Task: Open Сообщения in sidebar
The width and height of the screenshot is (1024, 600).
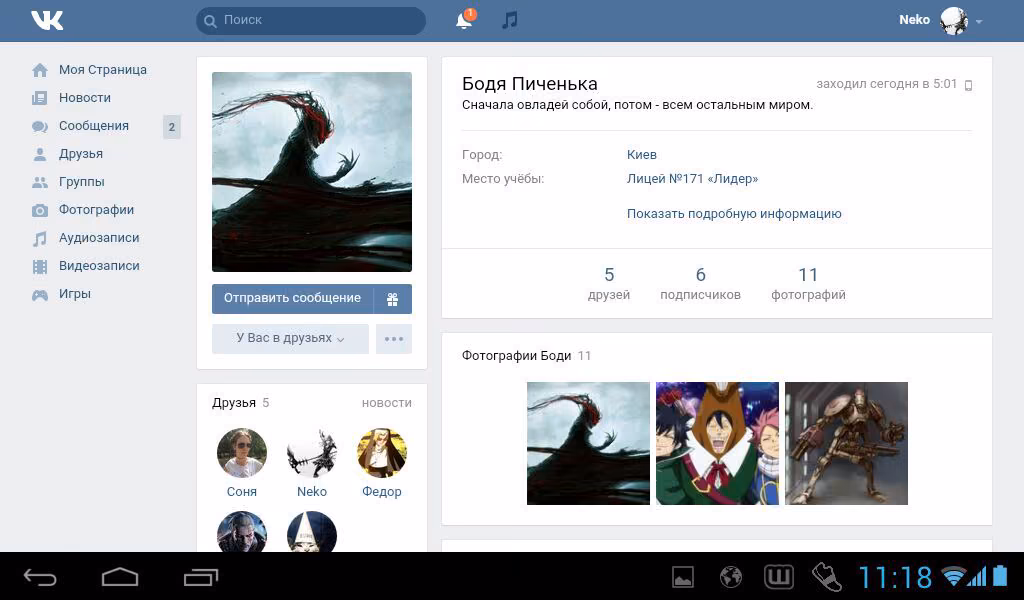Action: (93, 126)
